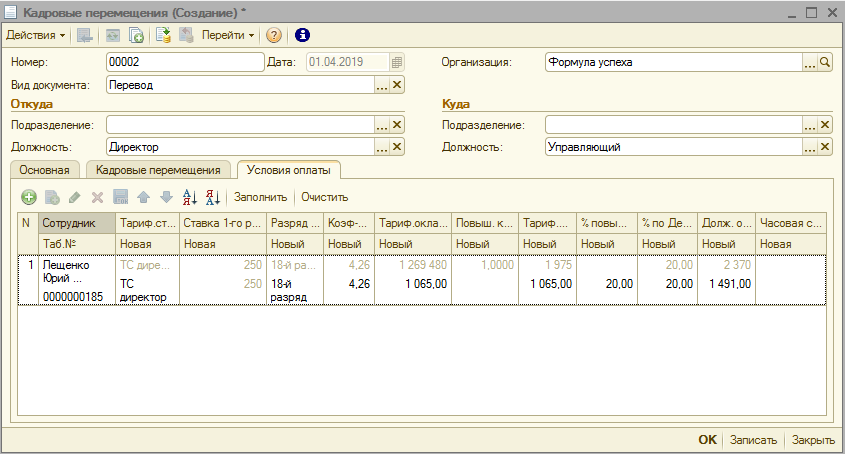Image resolution: width=845 pixels, height=454 pixels.
Task: Open selection list for Вид документа
Action: click(381, 85)
